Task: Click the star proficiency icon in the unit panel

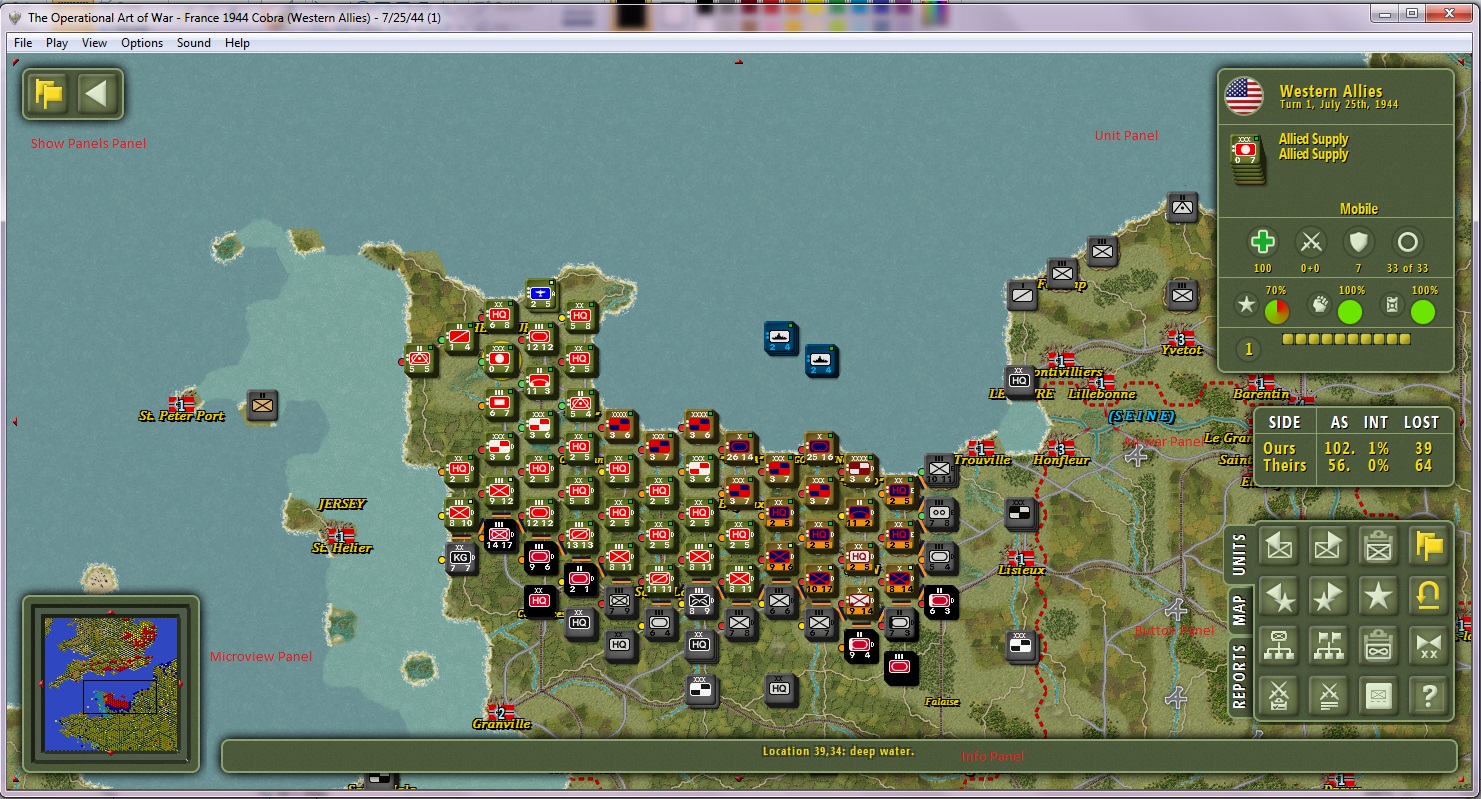Action: (x=1246, y=306)
